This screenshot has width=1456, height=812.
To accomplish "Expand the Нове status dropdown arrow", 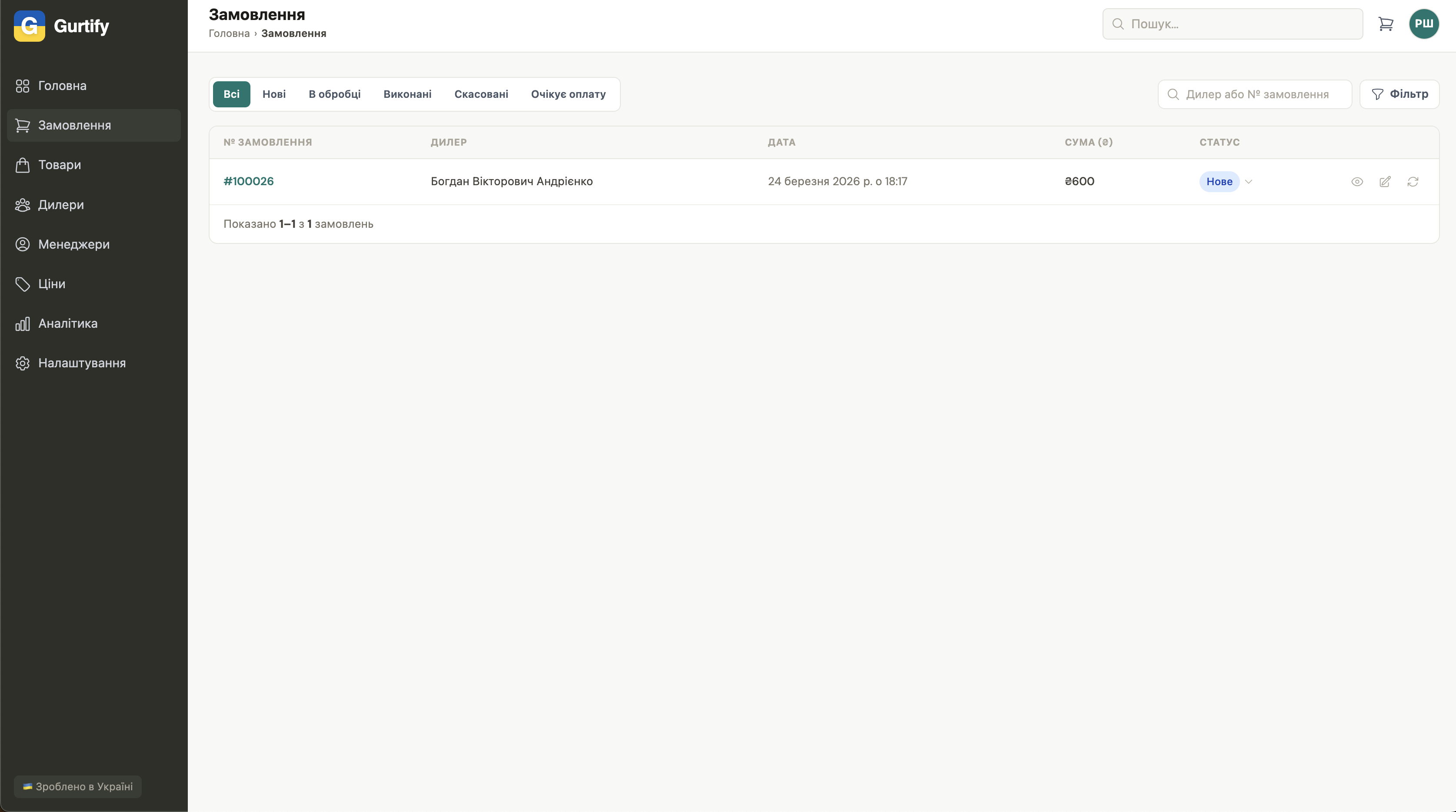I will (1249, 181).
